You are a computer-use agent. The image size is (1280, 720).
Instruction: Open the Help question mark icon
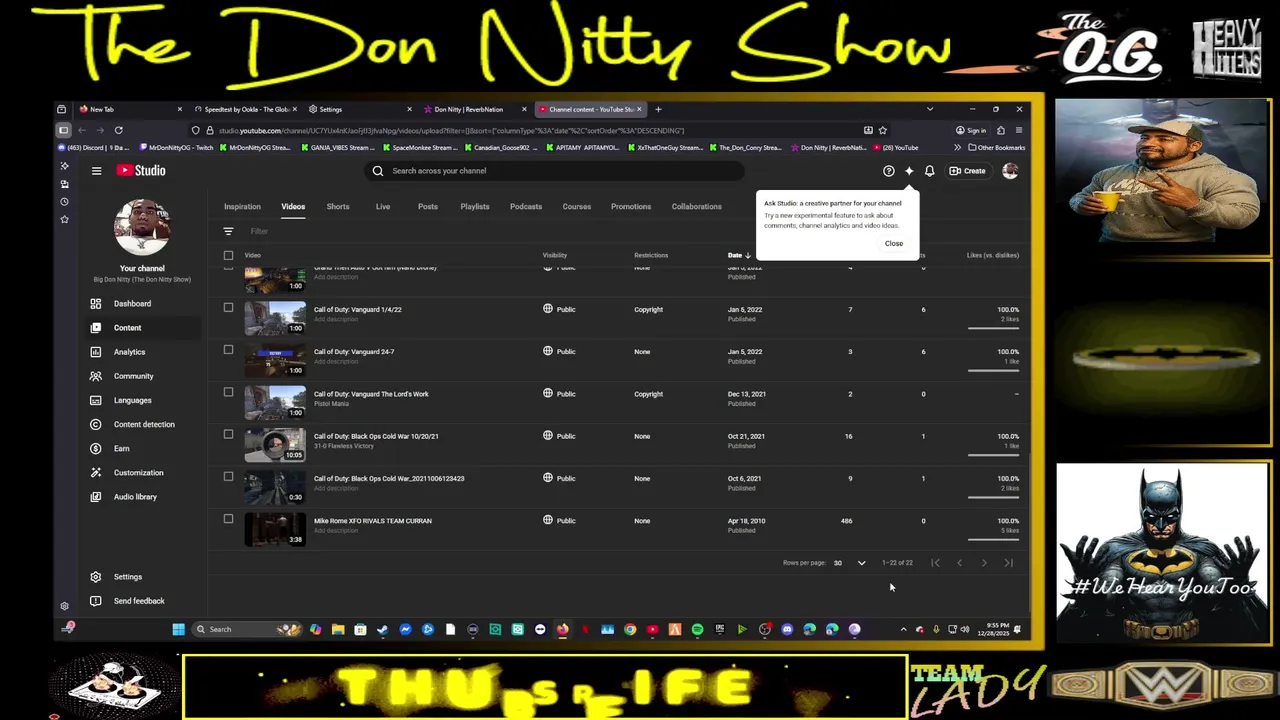[x=888, y=171]
